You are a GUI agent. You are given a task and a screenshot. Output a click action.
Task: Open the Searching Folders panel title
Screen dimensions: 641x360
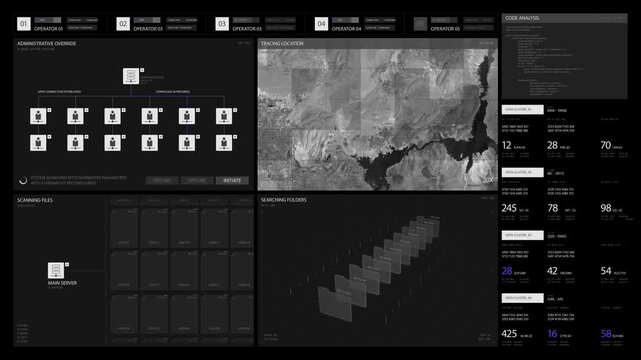click(284, 200)
